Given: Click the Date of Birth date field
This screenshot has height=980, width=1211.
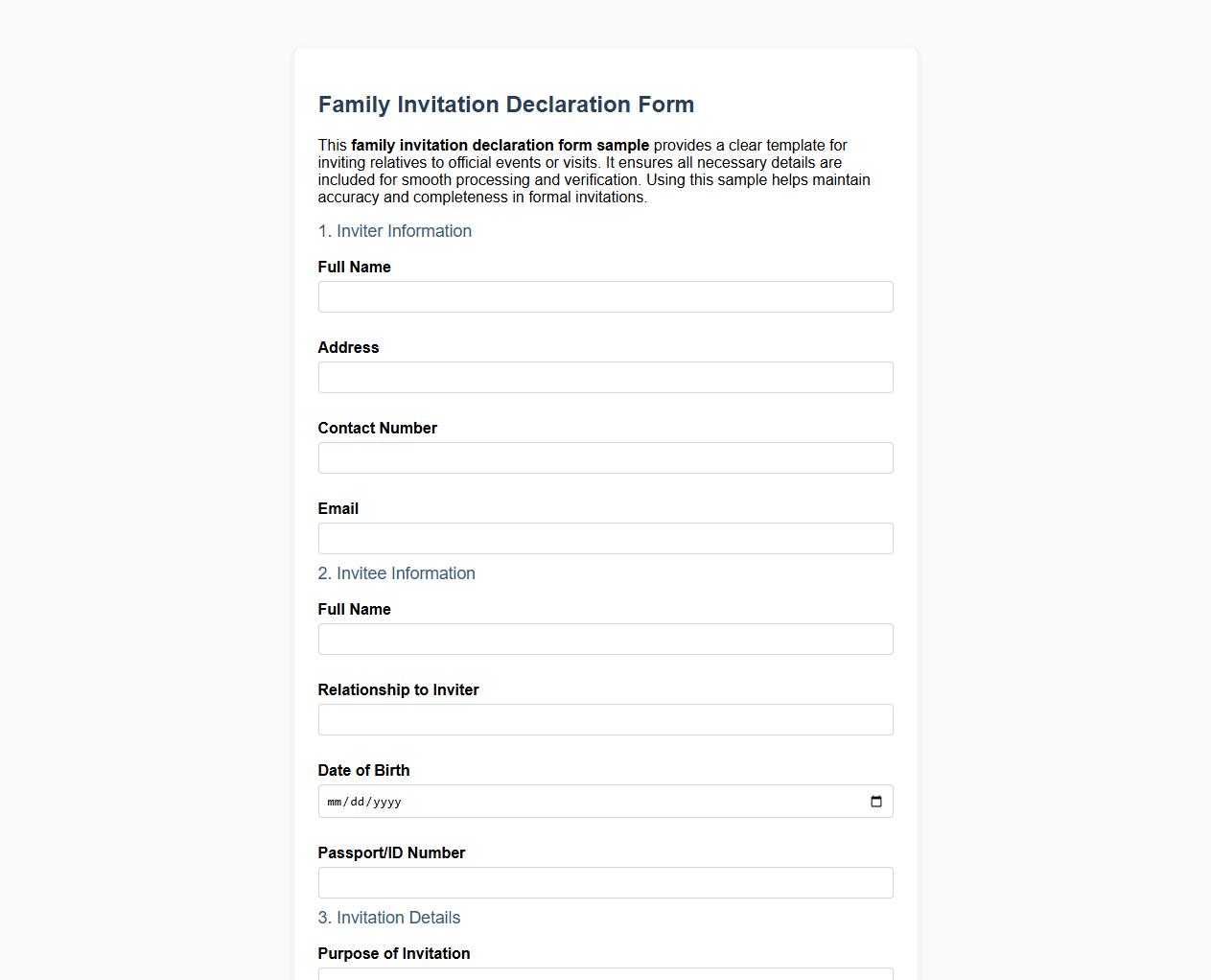Looking at the screenshot, I should pyautogui.click(x=575, y=801).
